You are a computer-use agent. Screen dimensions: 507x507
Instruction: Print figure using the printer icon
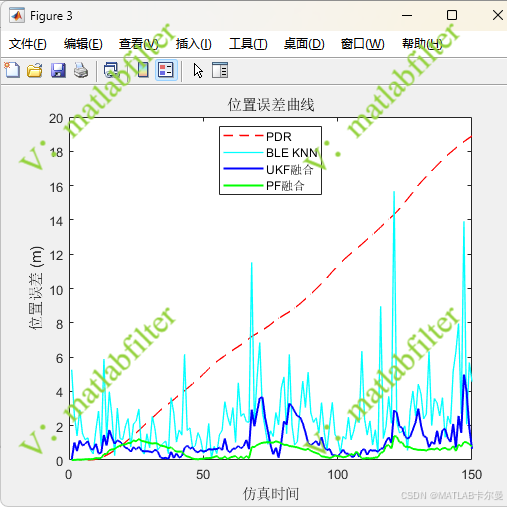point(81,70)
